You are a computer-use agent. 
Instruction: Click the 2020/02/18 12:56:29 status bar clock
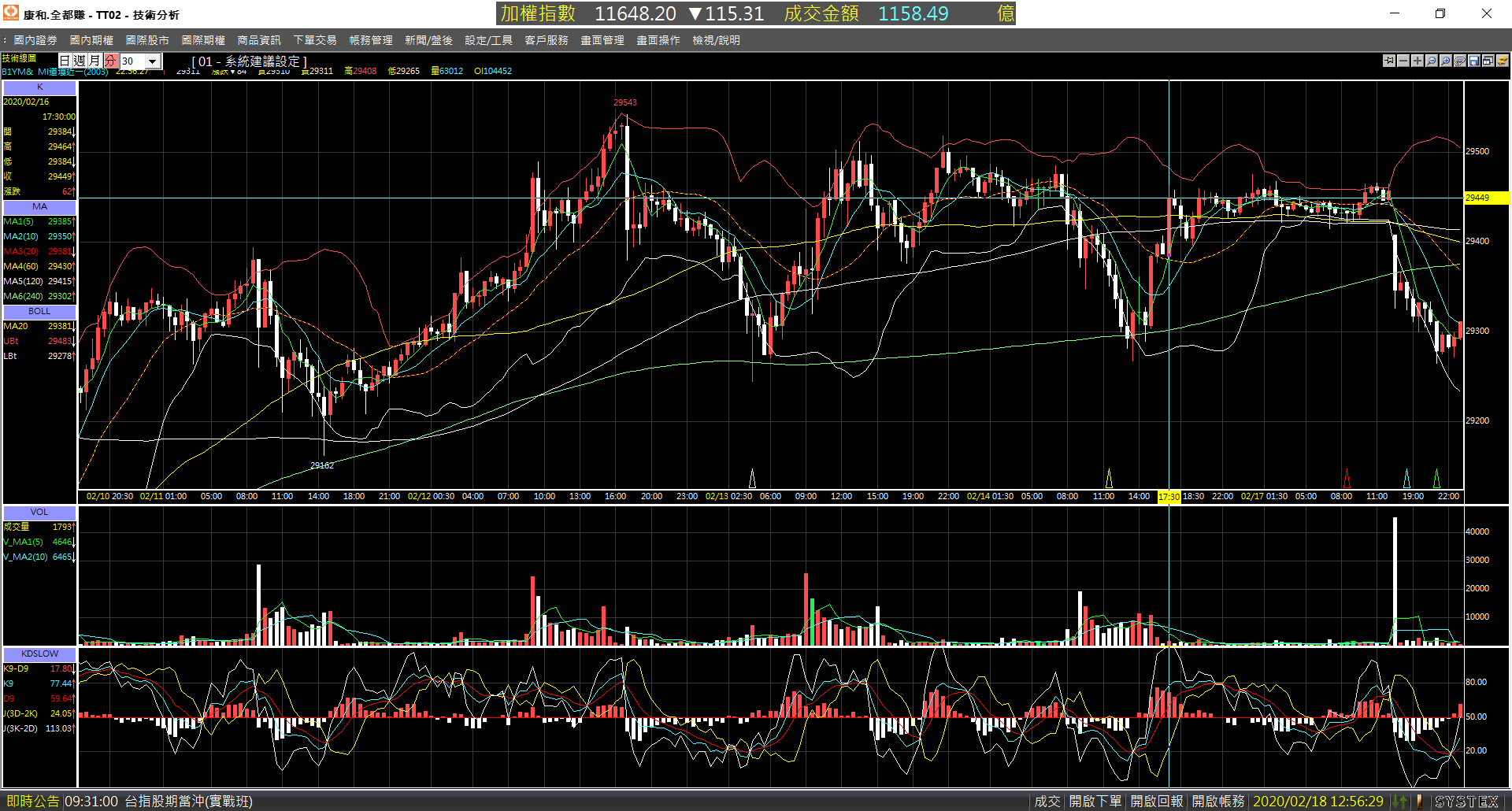[x=1318, y=802]
